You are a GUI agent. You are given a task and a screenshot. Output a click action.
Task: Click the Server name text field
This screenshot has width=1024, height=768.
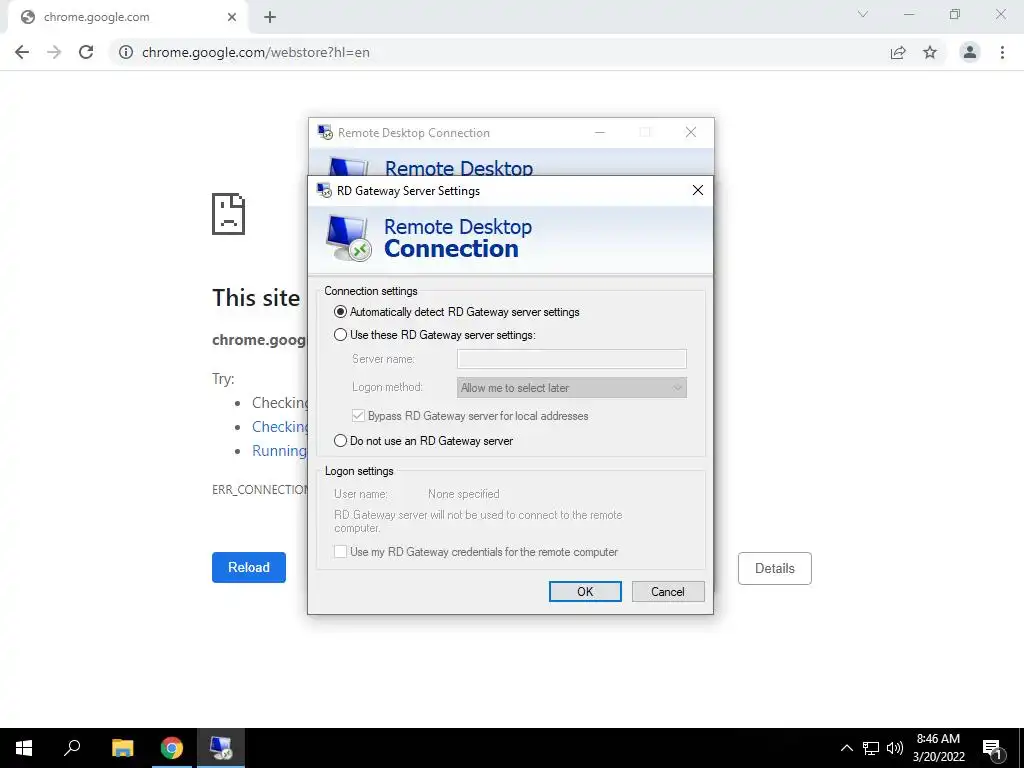[x=571, y=359]
